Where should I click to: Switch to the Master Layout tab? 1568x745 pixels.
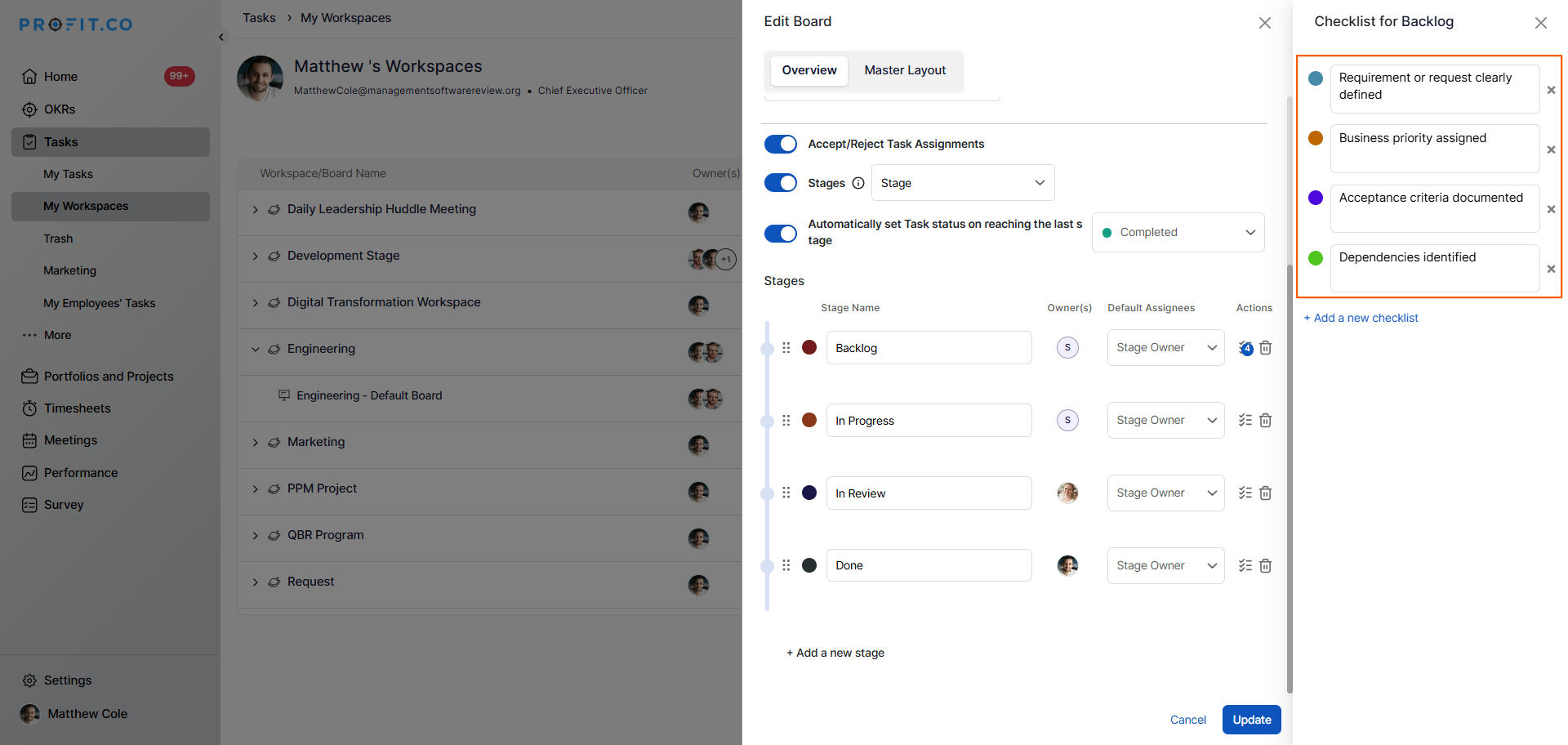905,70
